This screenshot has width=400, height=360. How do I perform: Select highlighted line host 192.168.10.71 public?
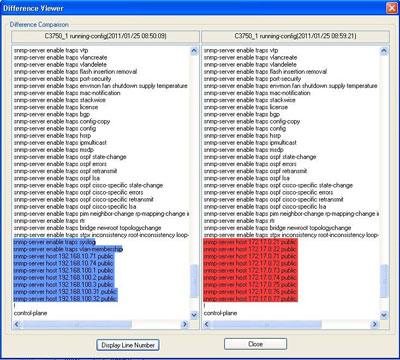[63, 256]
